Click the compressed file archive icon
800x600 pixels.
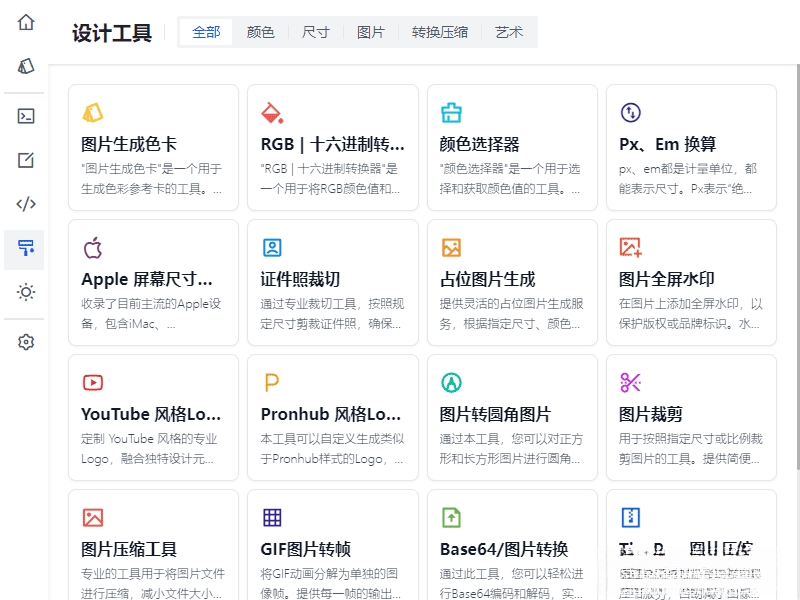631,517
